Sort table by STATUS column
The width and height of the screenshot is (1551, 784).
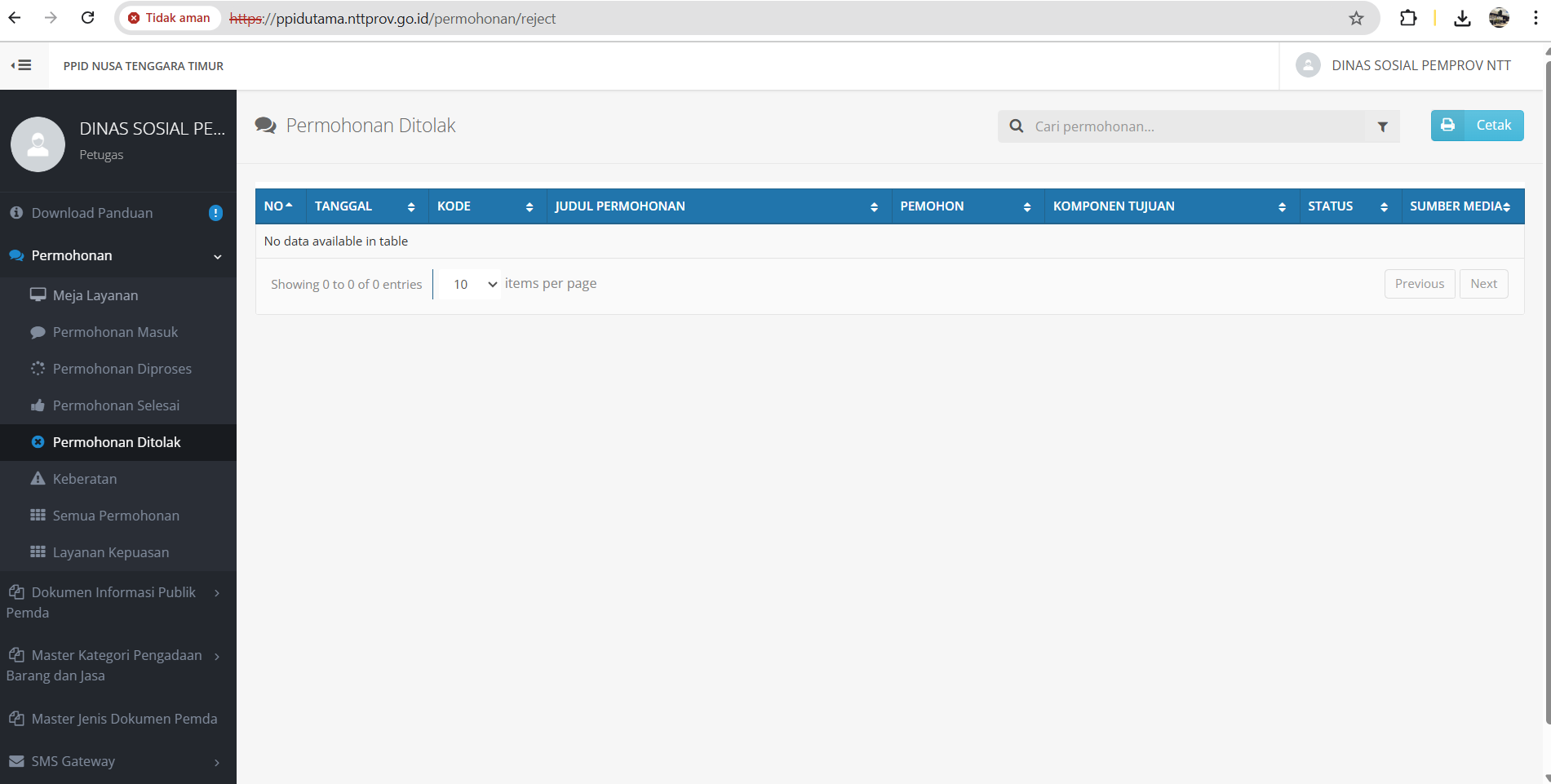[1348, 206]
